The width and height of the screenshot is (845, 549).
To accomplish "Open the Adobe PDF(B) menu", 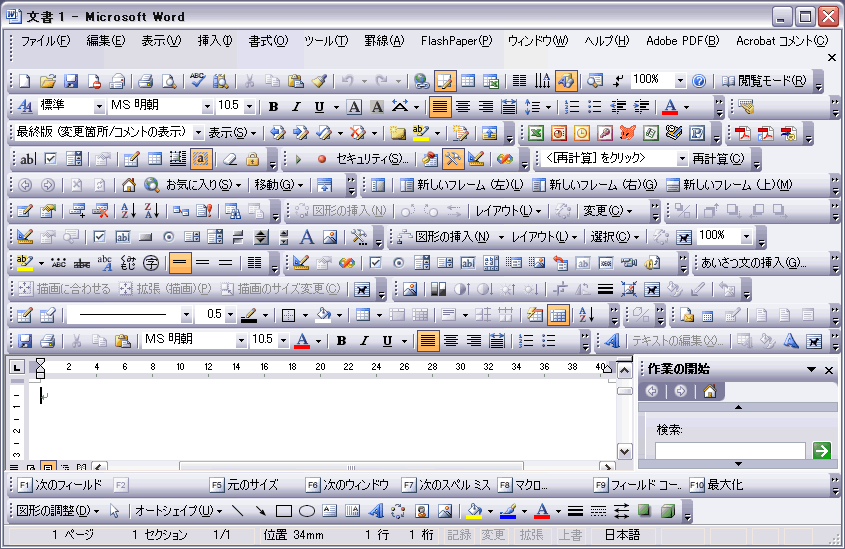I will (682, 41).
